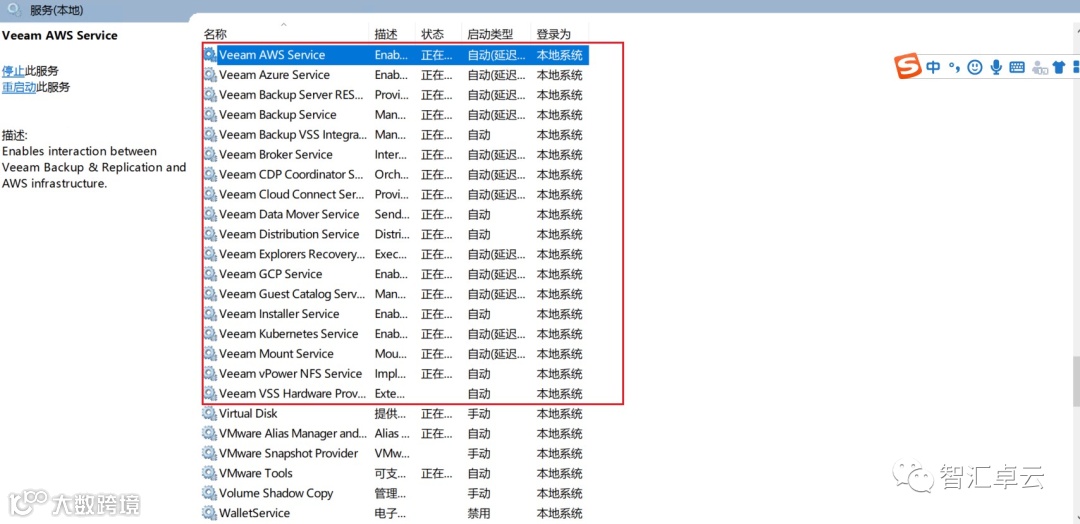The image size is (1080, 524).
Task: Sort by the 状态 column header
Action: [x=433, y=34]
